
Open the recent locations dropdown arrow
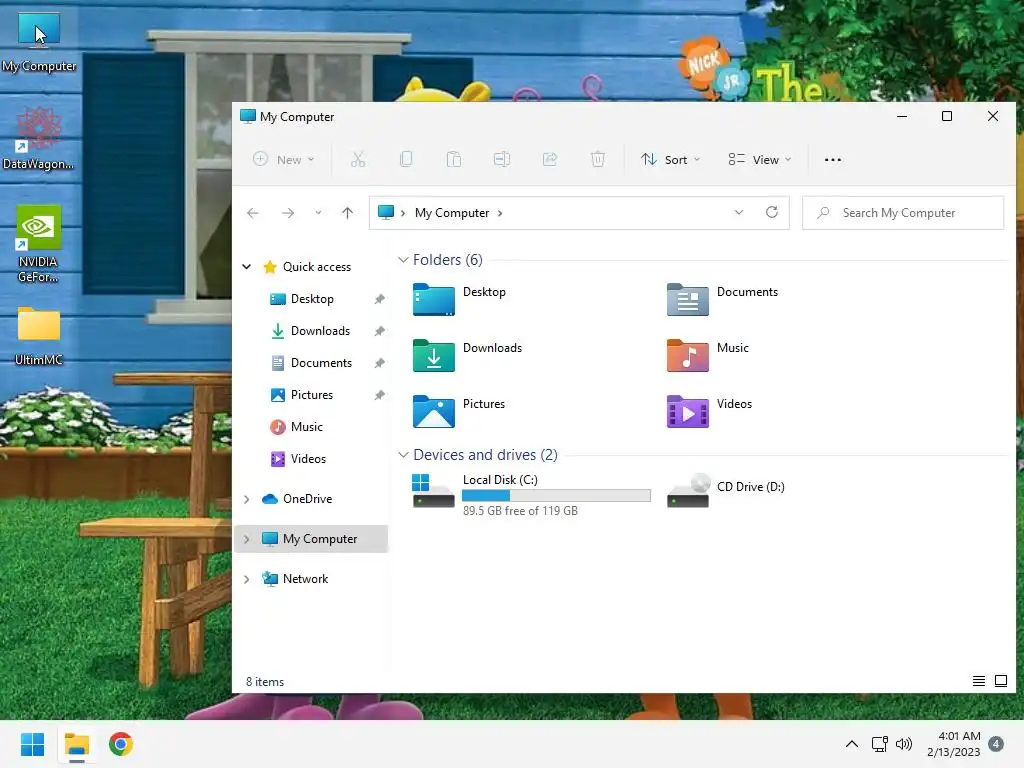[x=318, y=213]
